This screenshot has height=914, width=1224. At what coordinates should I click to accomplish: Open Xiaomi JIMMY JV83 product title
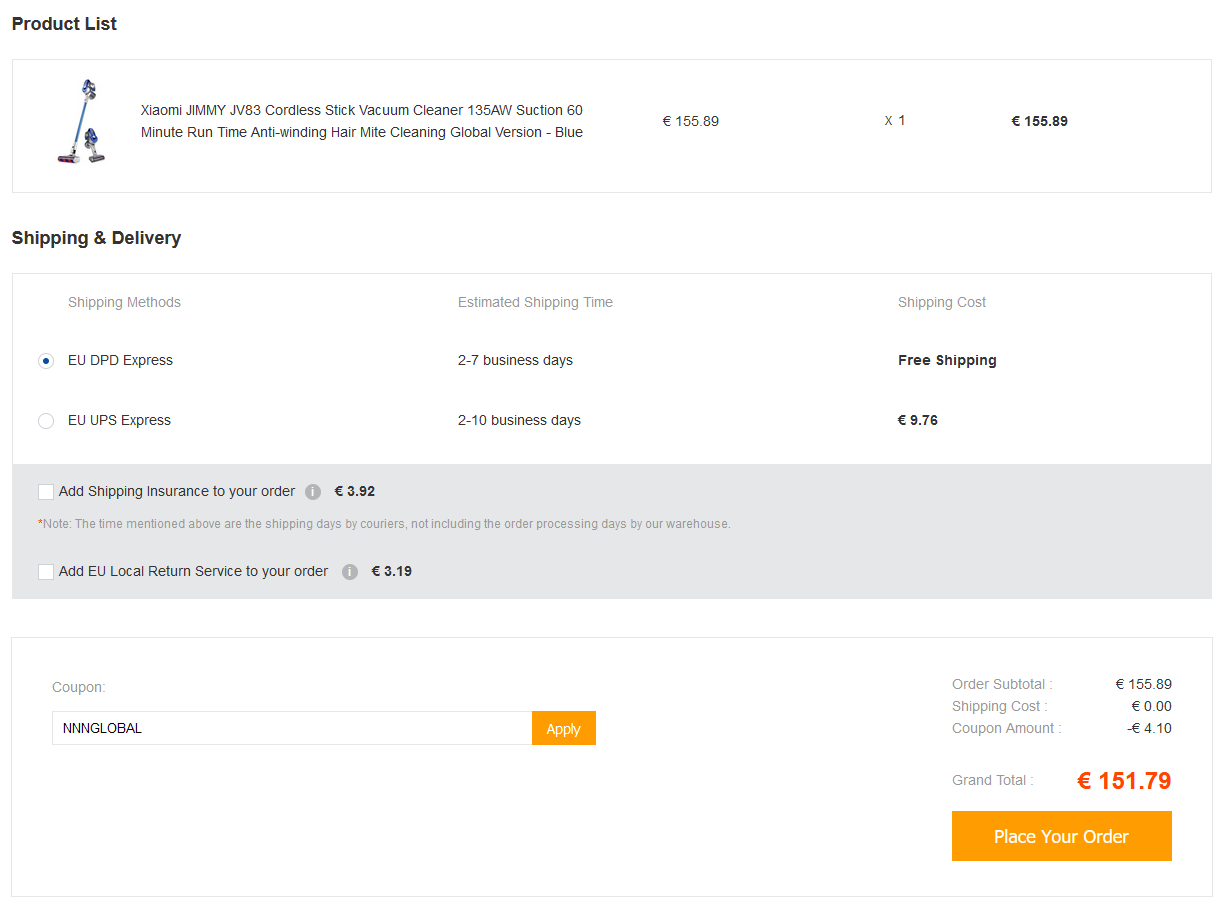click(362, 121)
